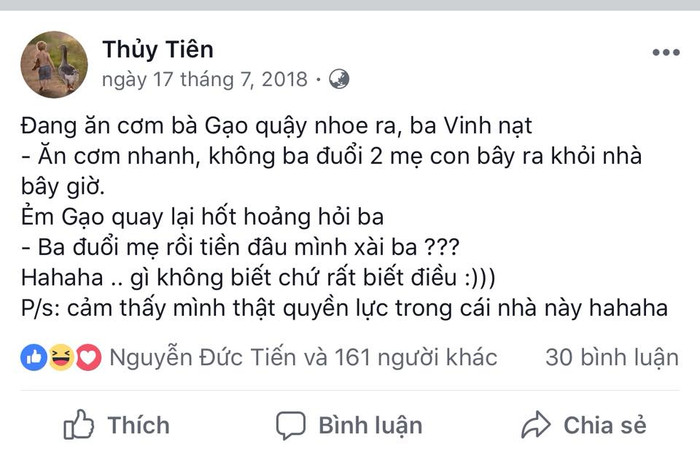Click the blue like reaction icon
The image size is (700, 449).
[x=34, y=358]
